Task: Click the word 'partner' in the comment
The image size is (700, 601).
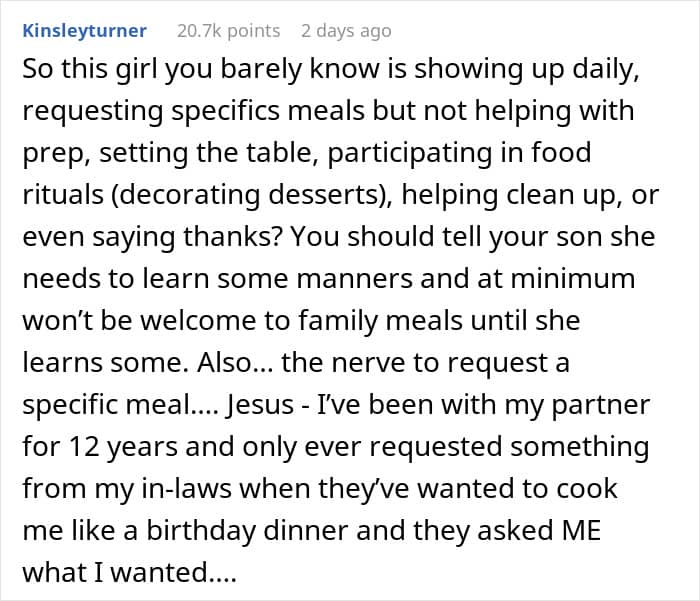Action: (595, 406)
